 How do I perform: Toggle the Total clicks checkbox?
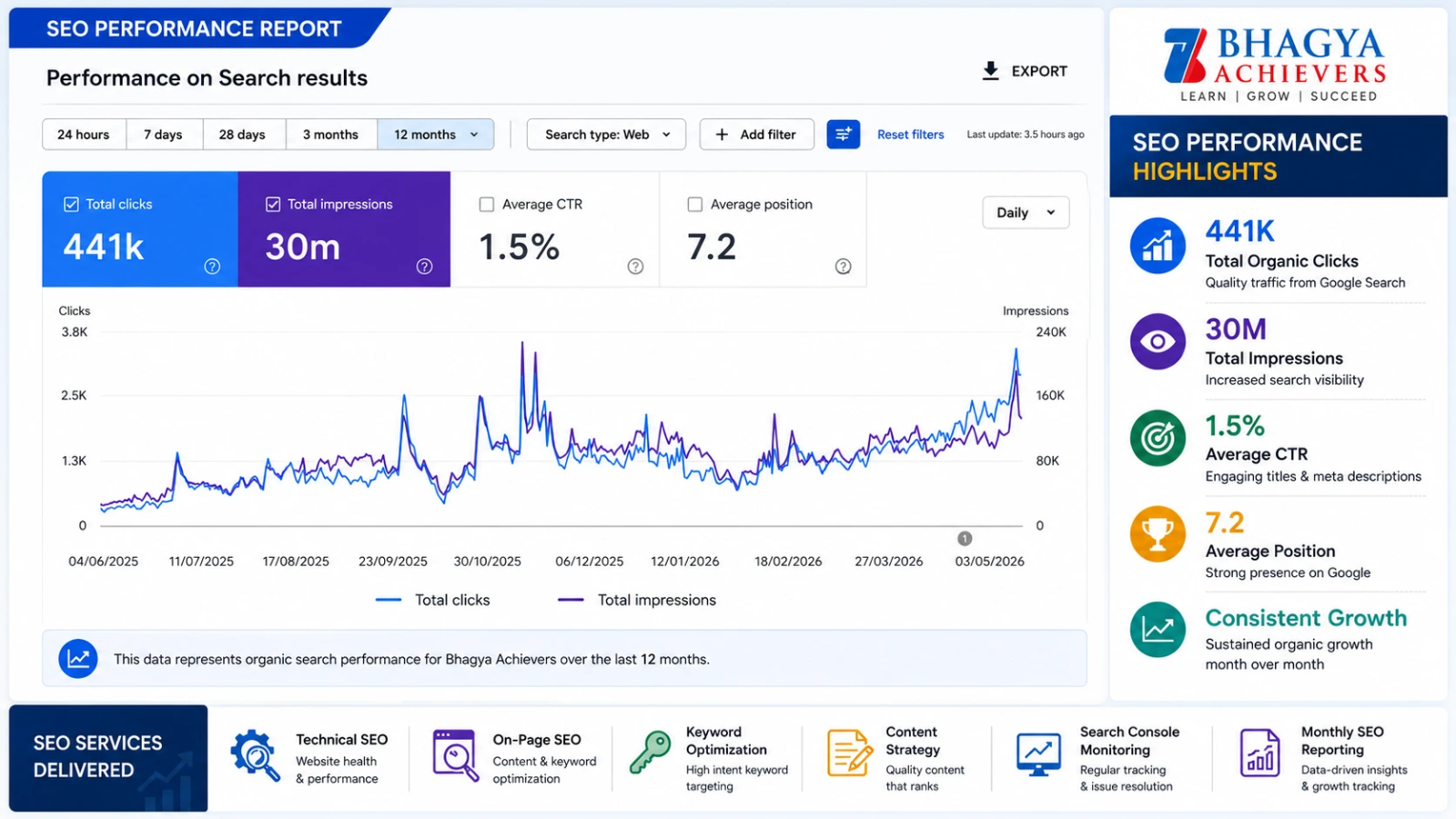click(x=71, y=205)
